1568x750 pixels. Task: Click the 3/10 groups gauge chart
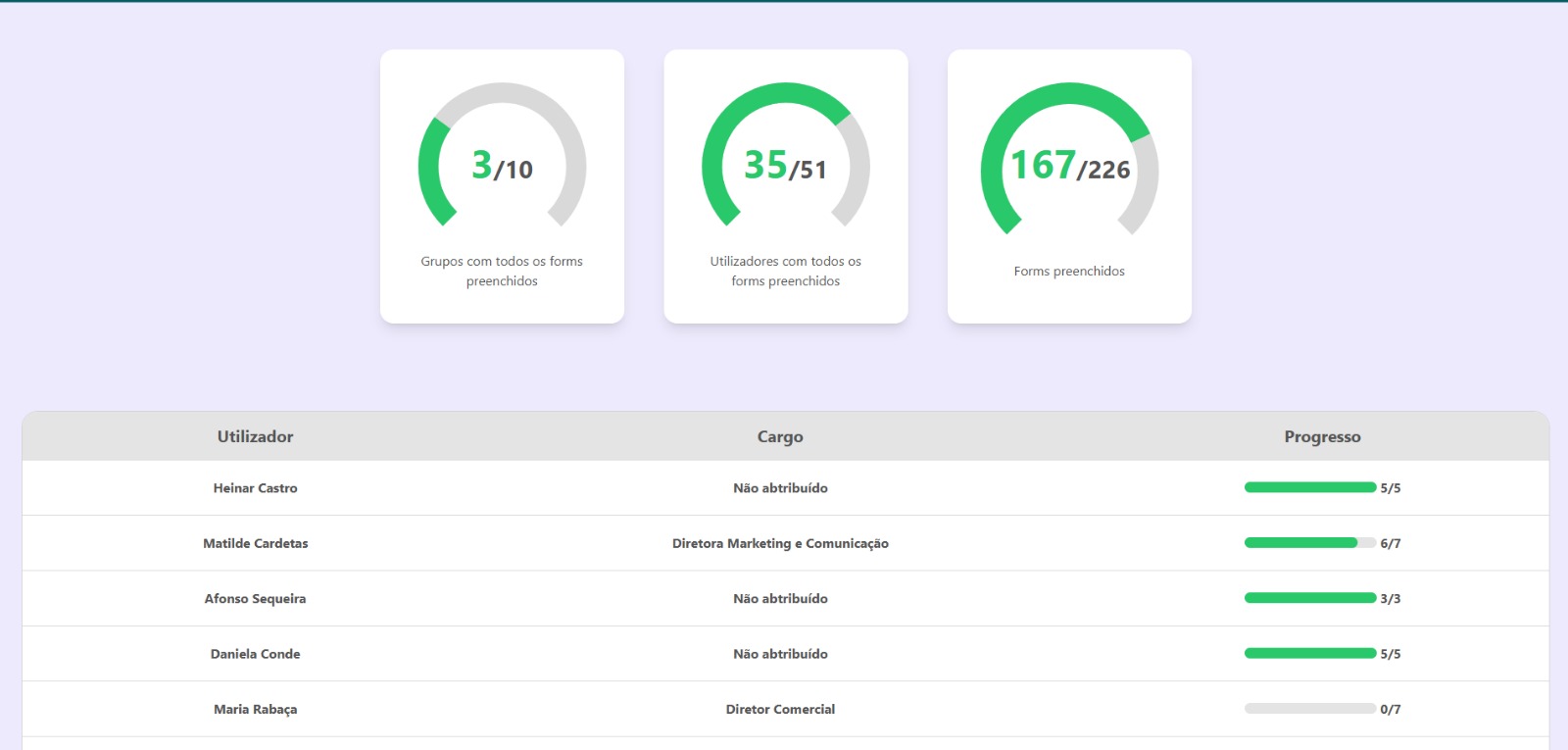tap(502, 157)
